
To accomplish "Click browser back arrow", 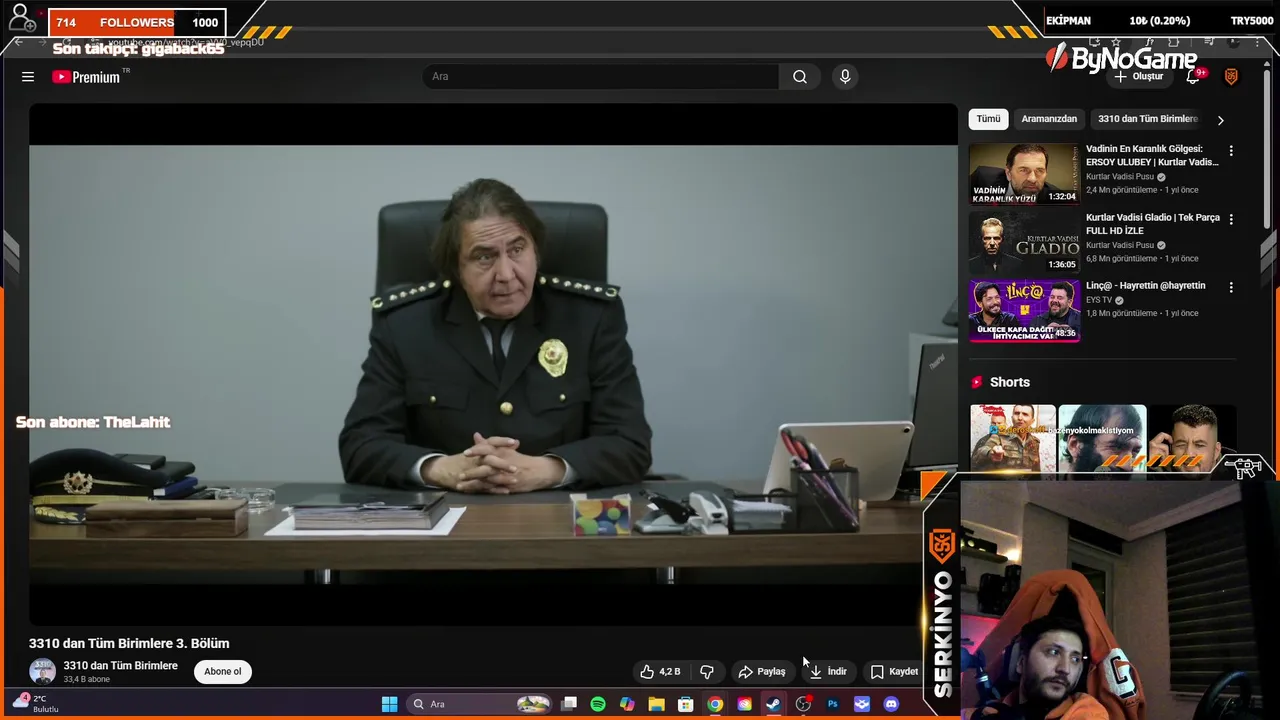I will coord(18,42).
